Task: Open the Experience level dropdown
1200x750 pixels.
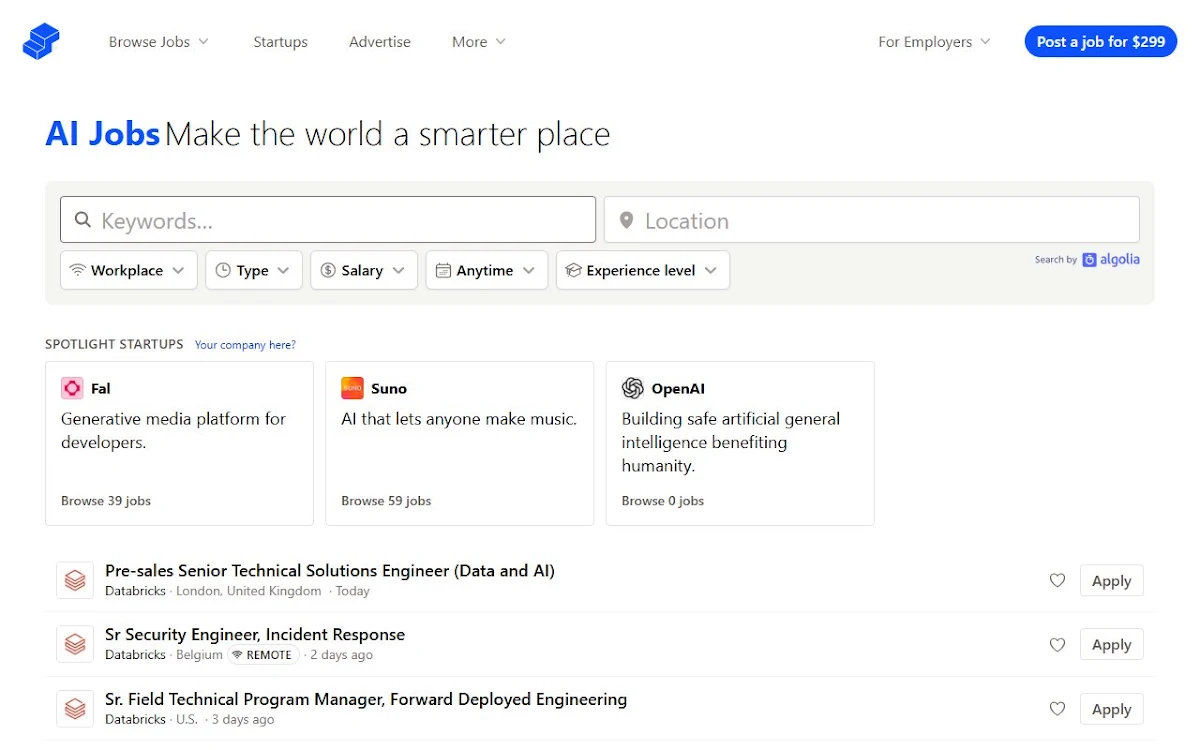Action: tap(643, 270)
